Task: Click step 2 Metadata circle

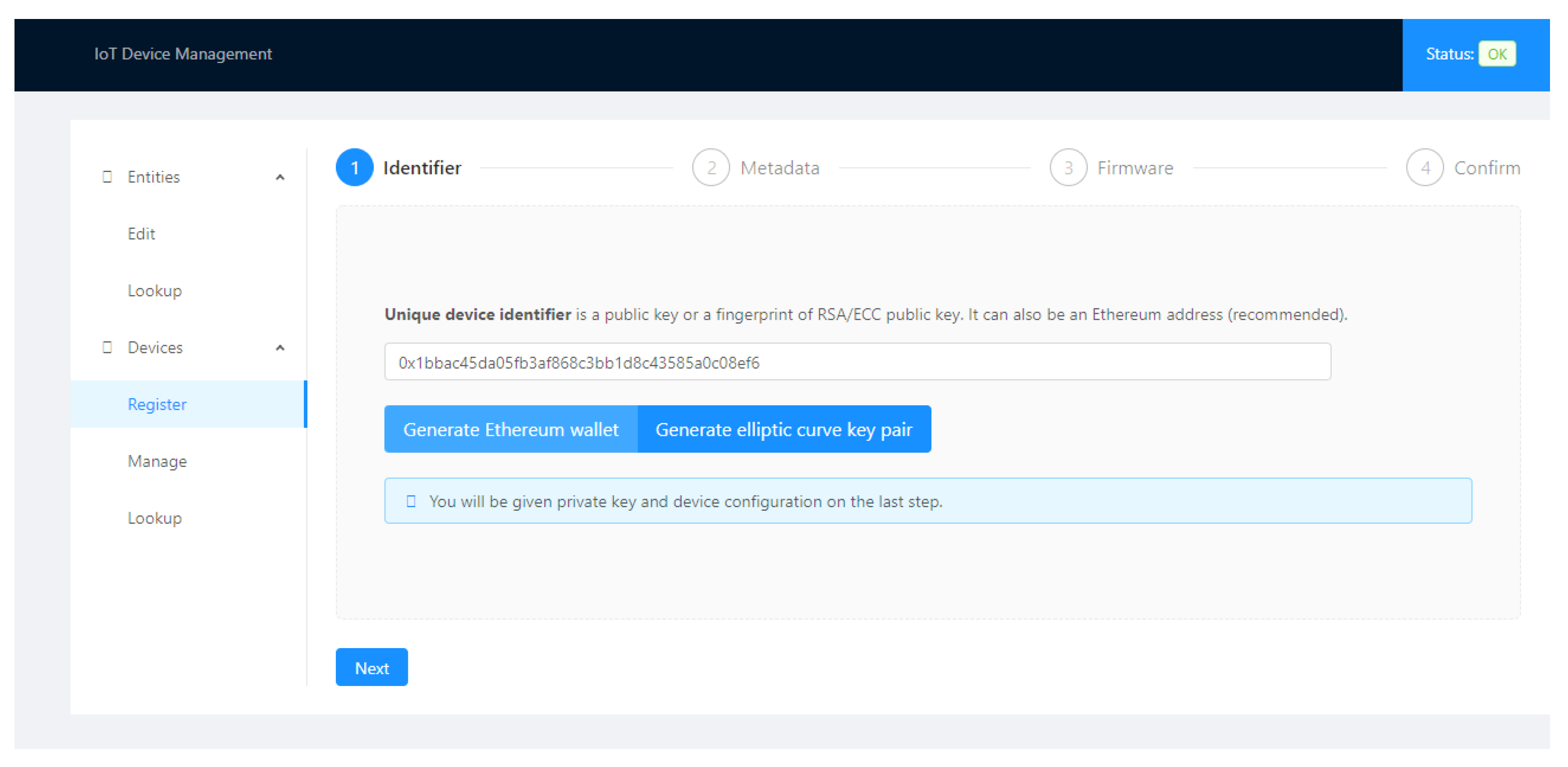Action: point(711,167)
